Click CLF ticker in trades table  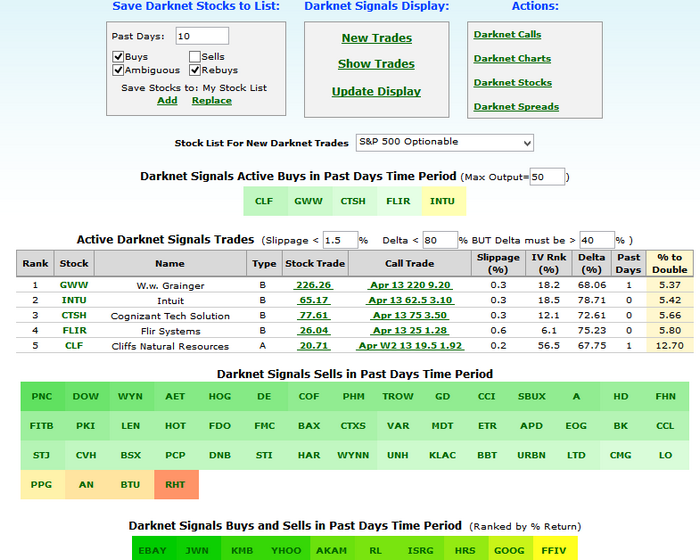74,346
